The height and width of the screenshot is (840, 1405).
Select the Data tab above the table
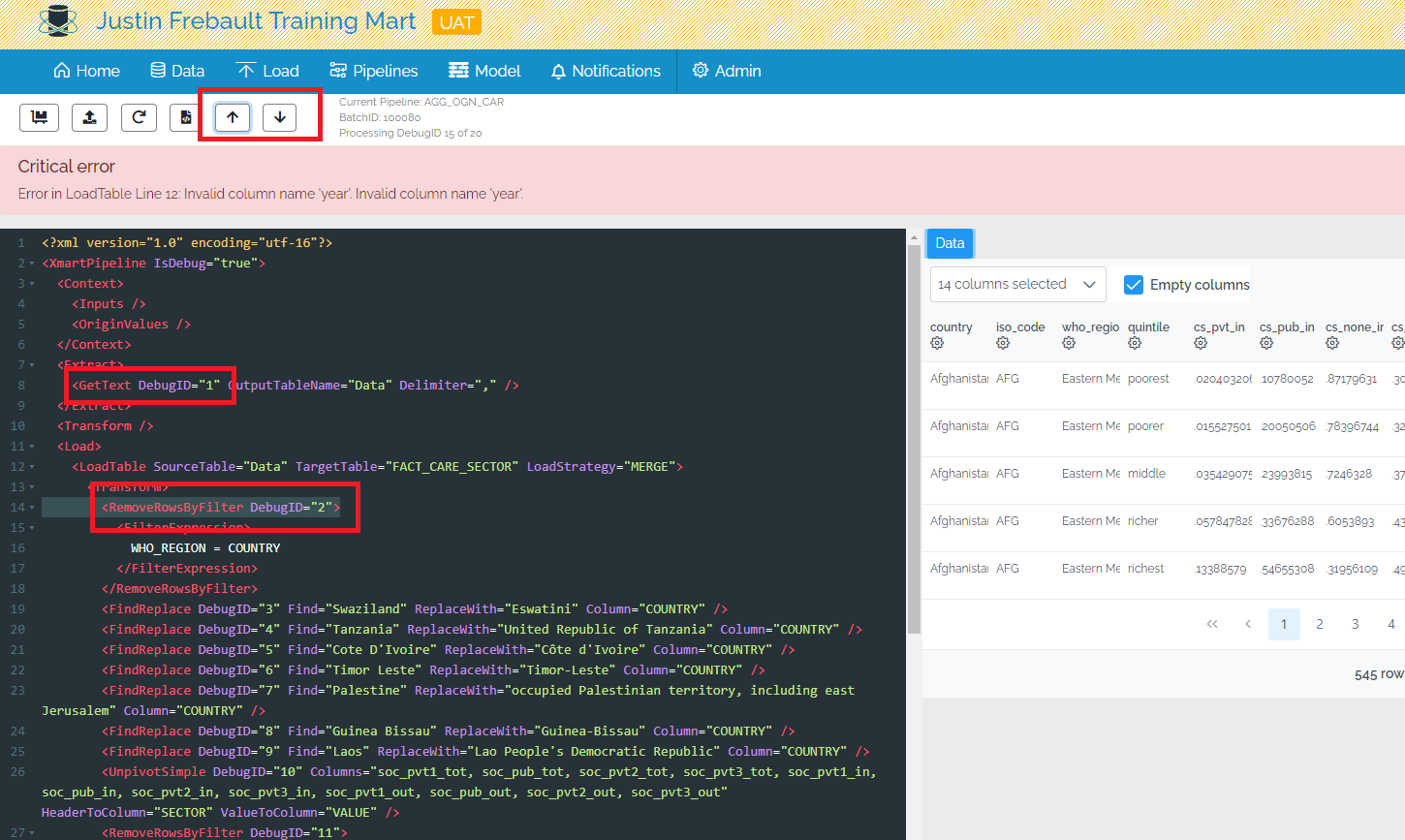tap(950, 243)
